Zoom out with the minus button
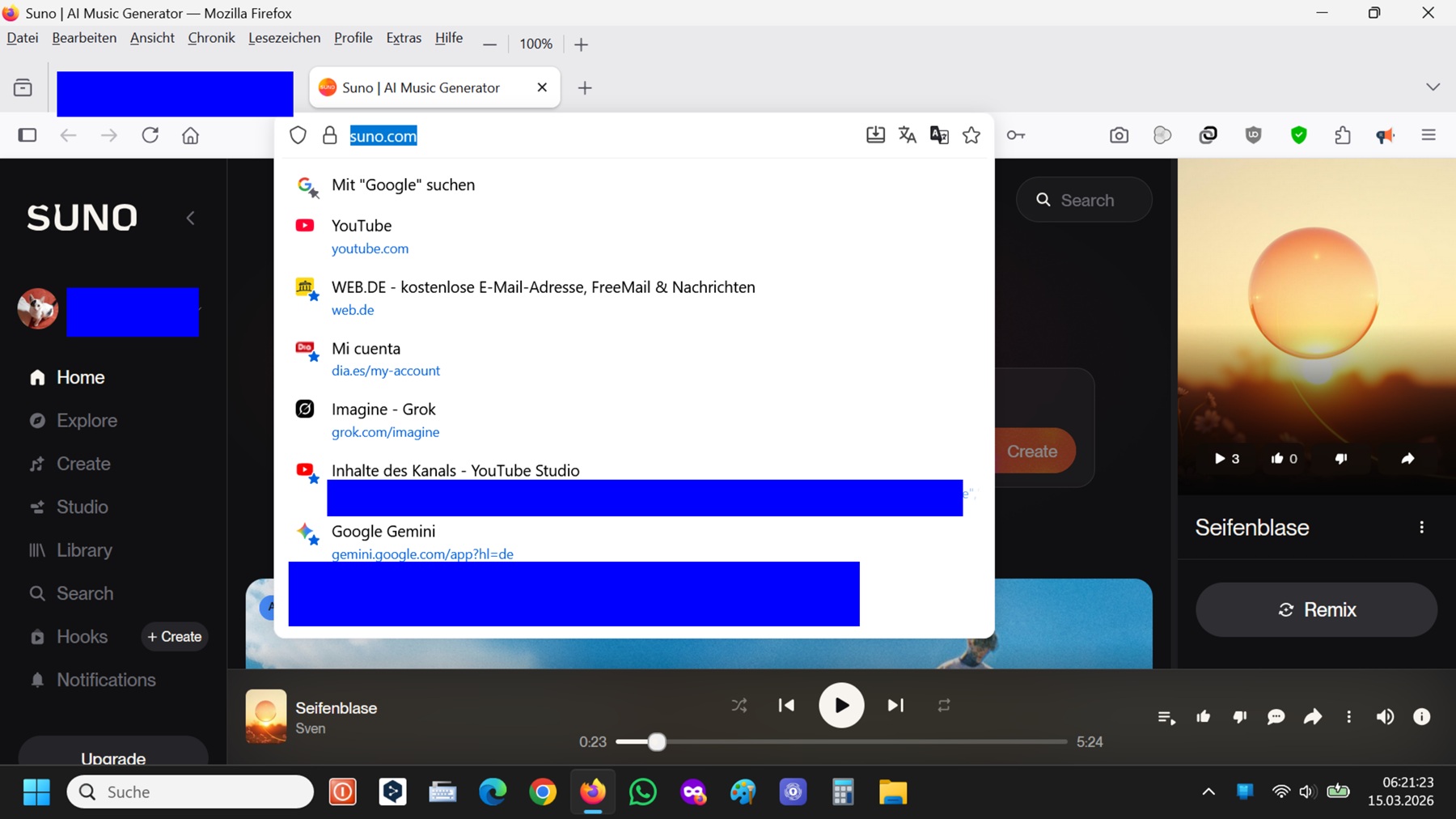Viewport: 1456px width, 819px height. (x=489, y=45)
